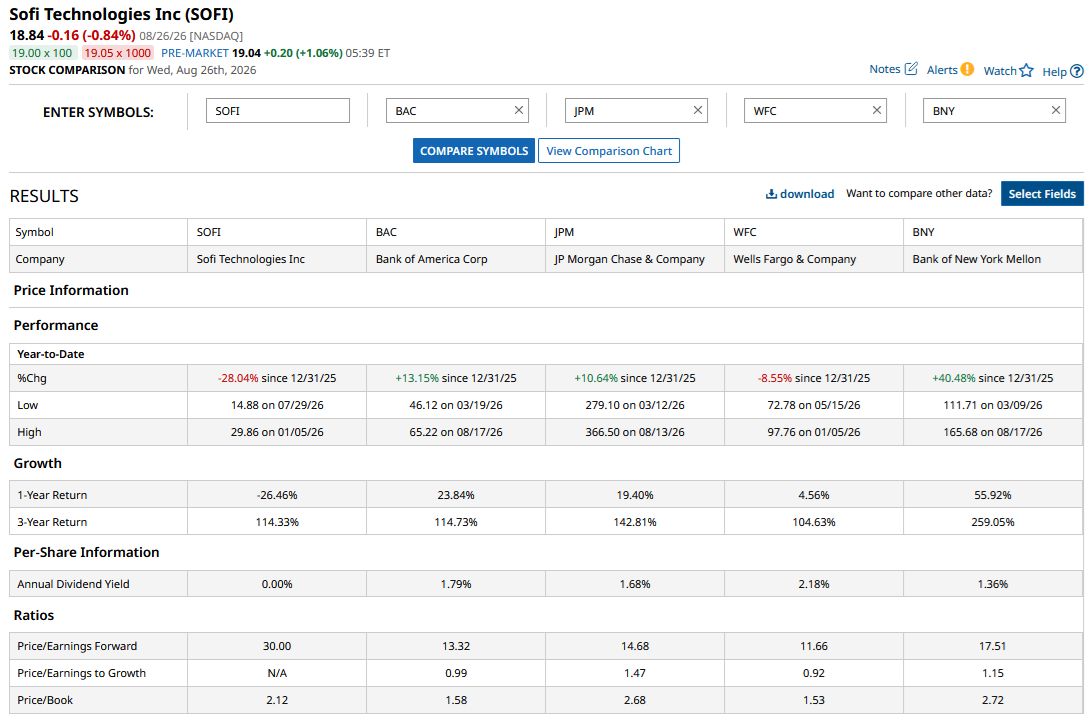Click SOFI in the Symbol row

click(209, 232)
